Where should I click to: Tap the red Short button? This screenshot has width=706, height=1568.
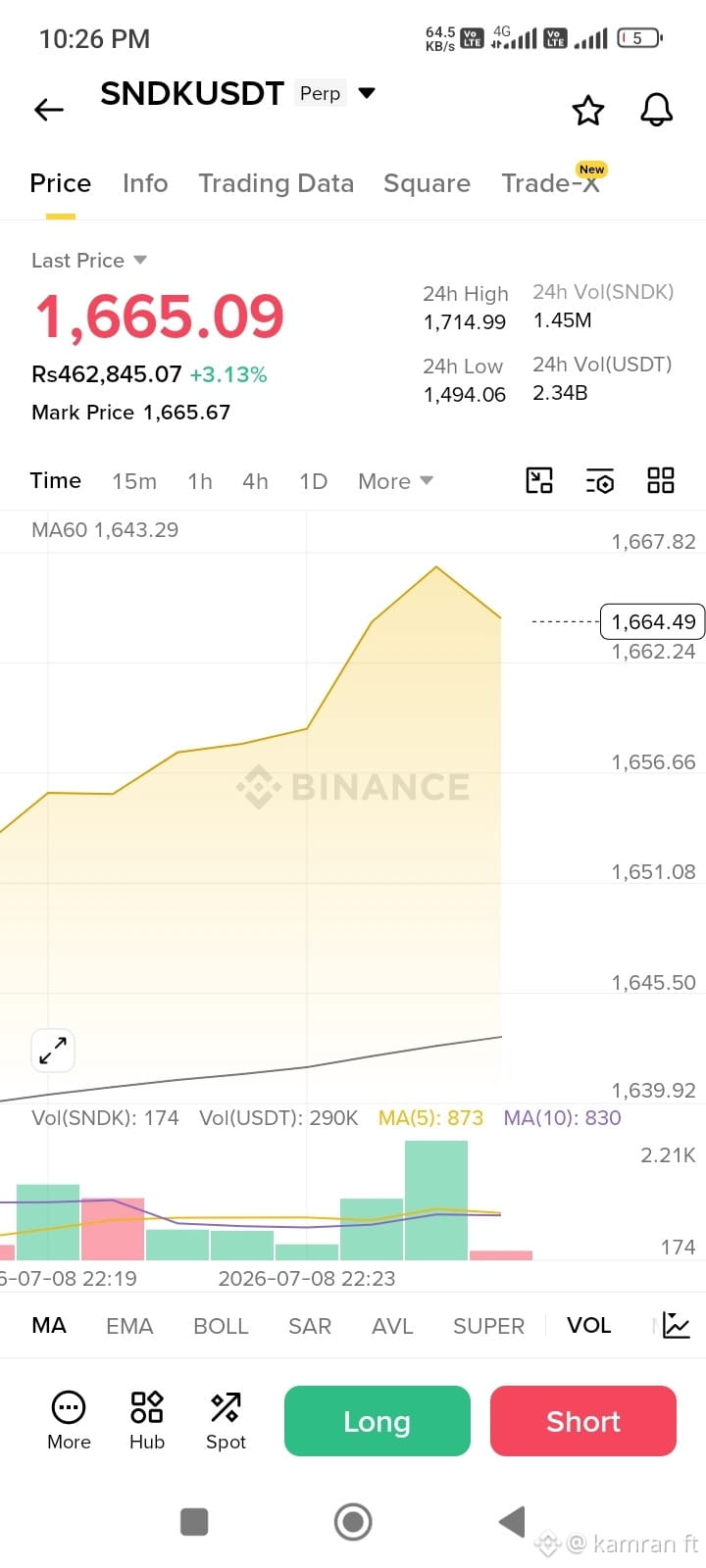click(x=583, y=1421)
